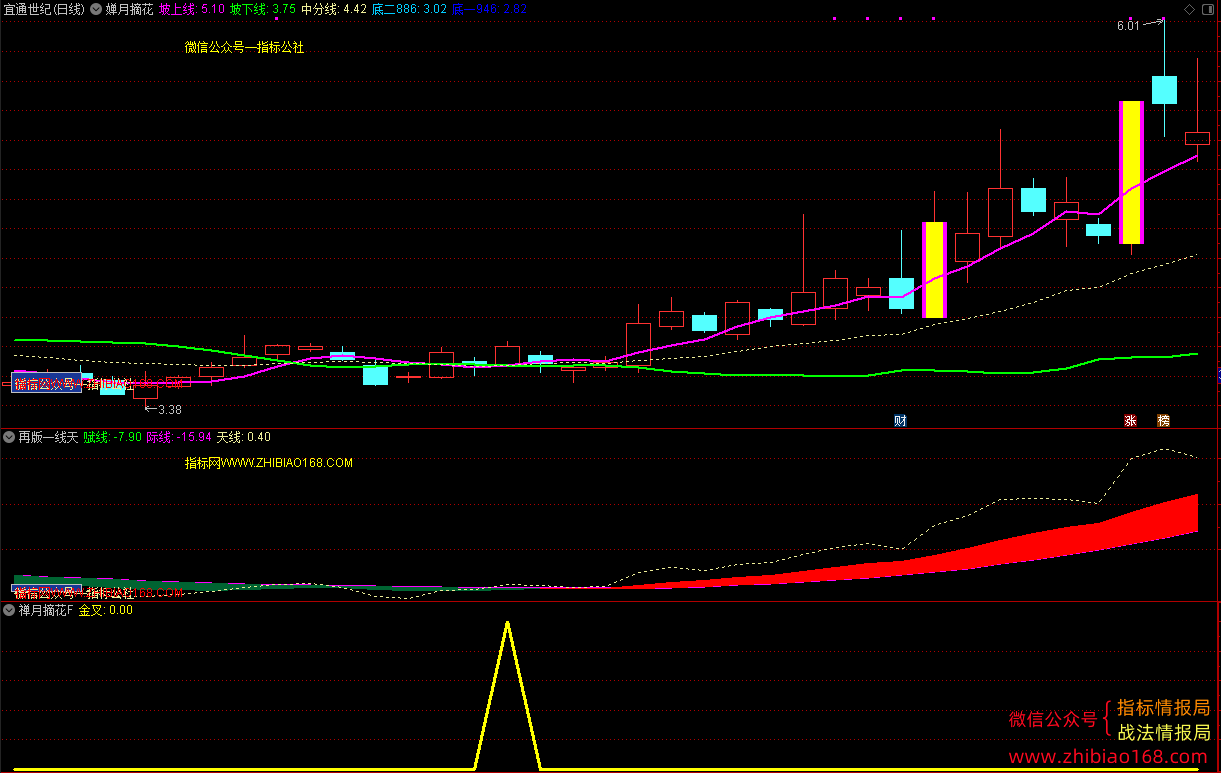Click the 际线: -15.94 value

click(179, 437)
